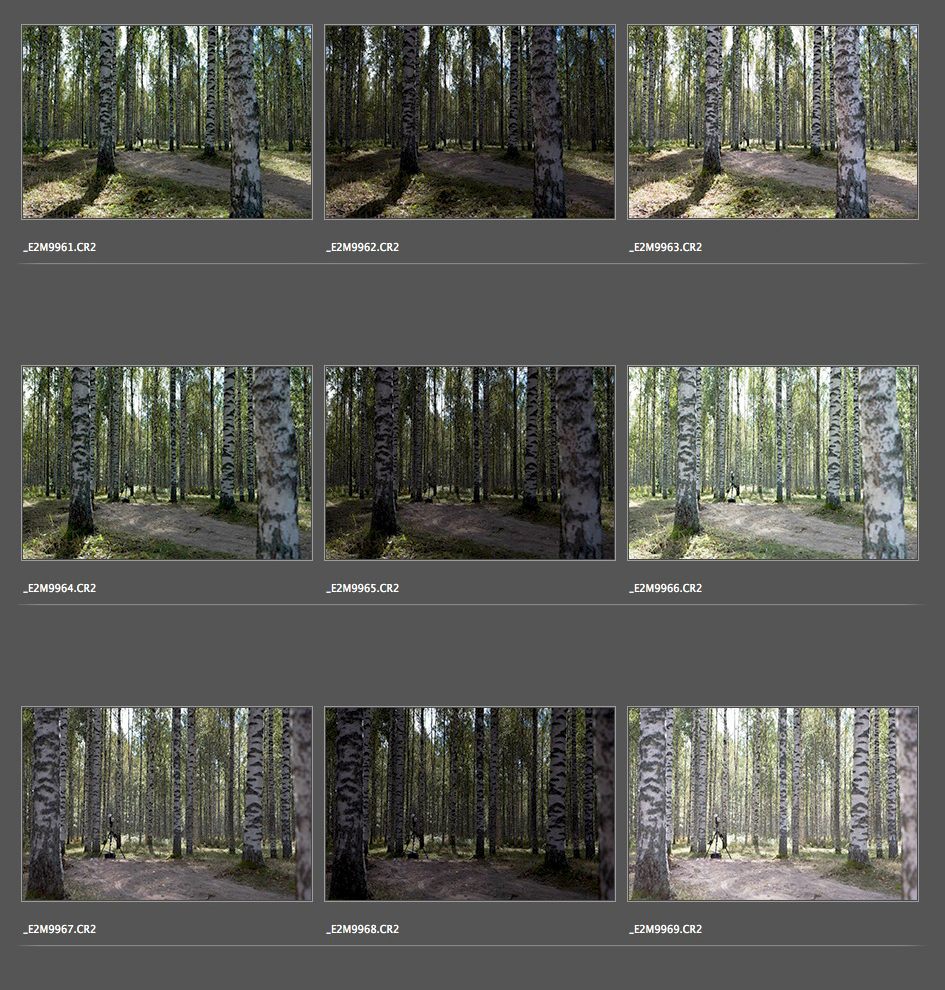Click the divider line below _E2M9965.CR2
This screenshot has width=945, height=990.
(470, 605)
